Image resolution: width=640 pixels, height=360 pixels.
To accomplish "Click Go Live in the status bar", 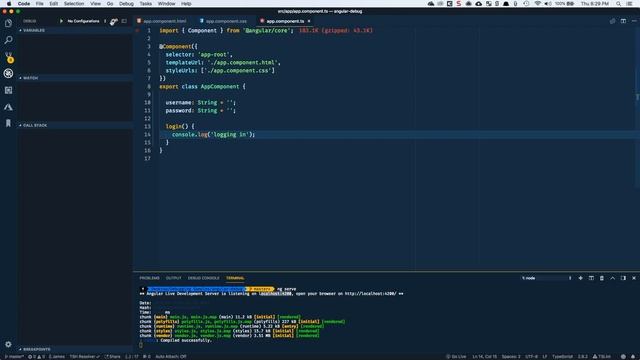I will point(456,356).
